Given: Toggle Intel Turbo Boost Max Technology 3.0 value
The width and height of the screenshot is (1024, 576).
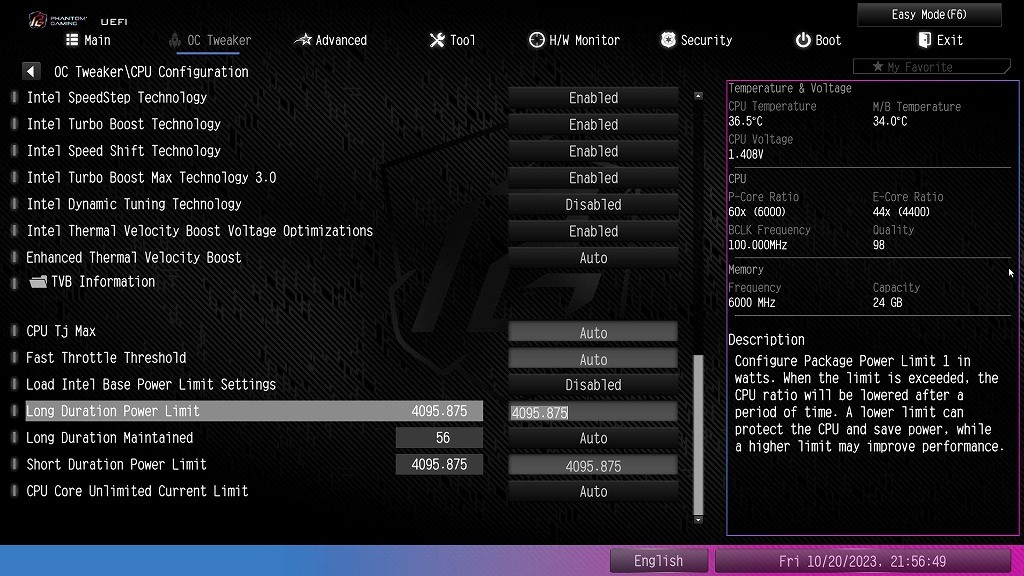Looking at the screenshot, I should [x=593, y=178].
